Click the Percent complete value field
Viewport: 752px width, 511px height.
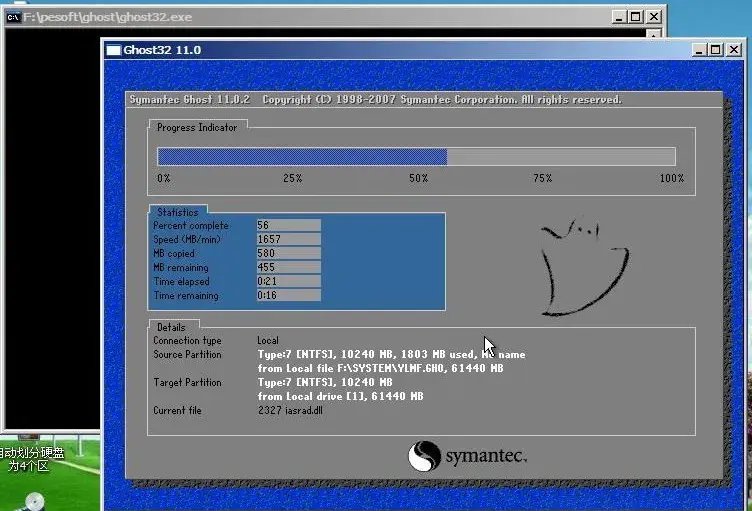point(288,226)
